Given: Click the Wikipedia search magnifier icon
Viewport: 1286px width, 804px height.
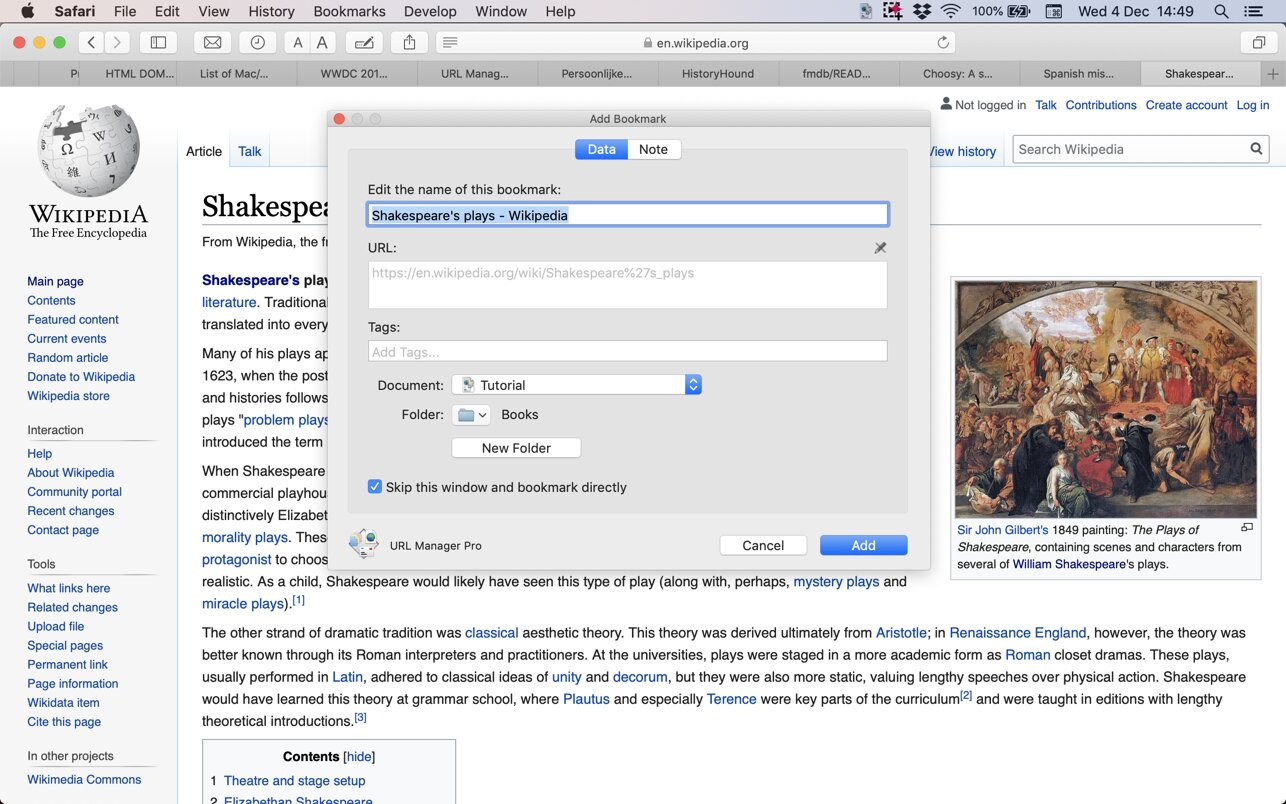Looking at the screenshot, I should (1256, 149).
